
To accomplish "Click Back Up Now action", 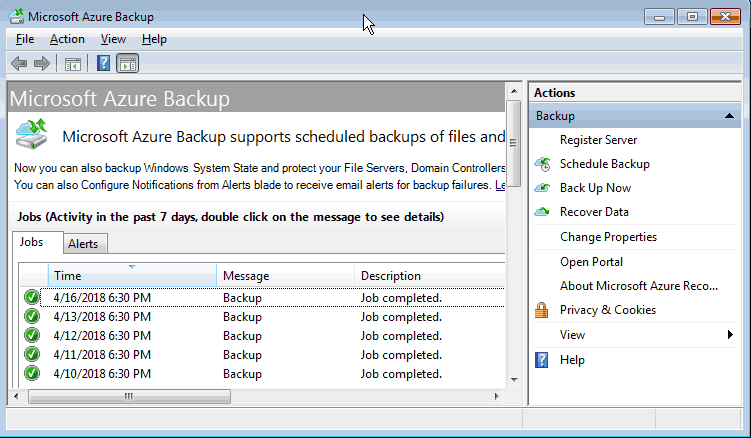I will tap(595, 188).
